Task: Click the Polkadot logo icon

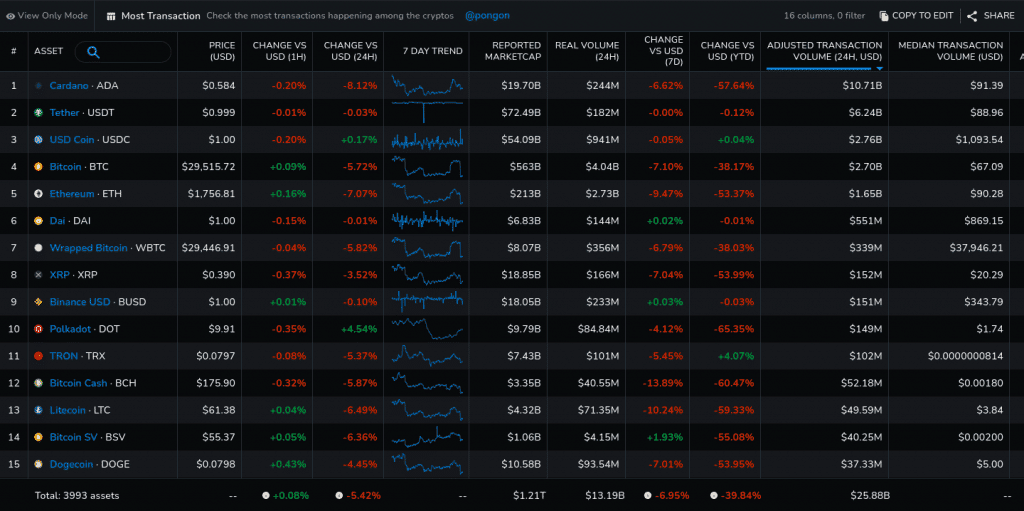Action: (x=38, y=329)
